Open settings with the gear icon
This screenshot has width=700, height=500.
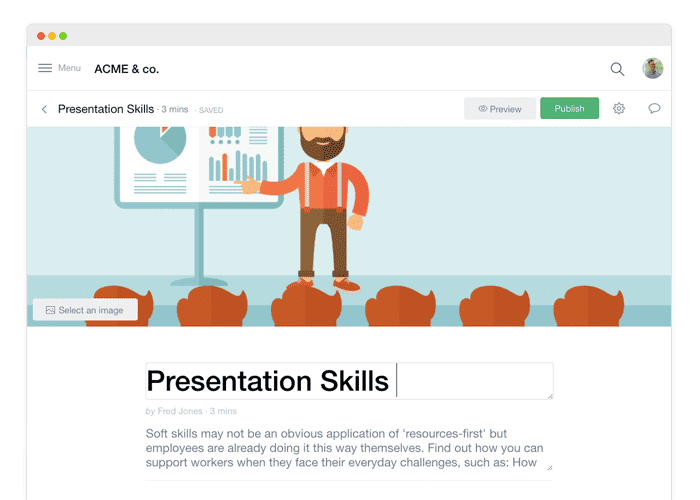tap(619, 108)
